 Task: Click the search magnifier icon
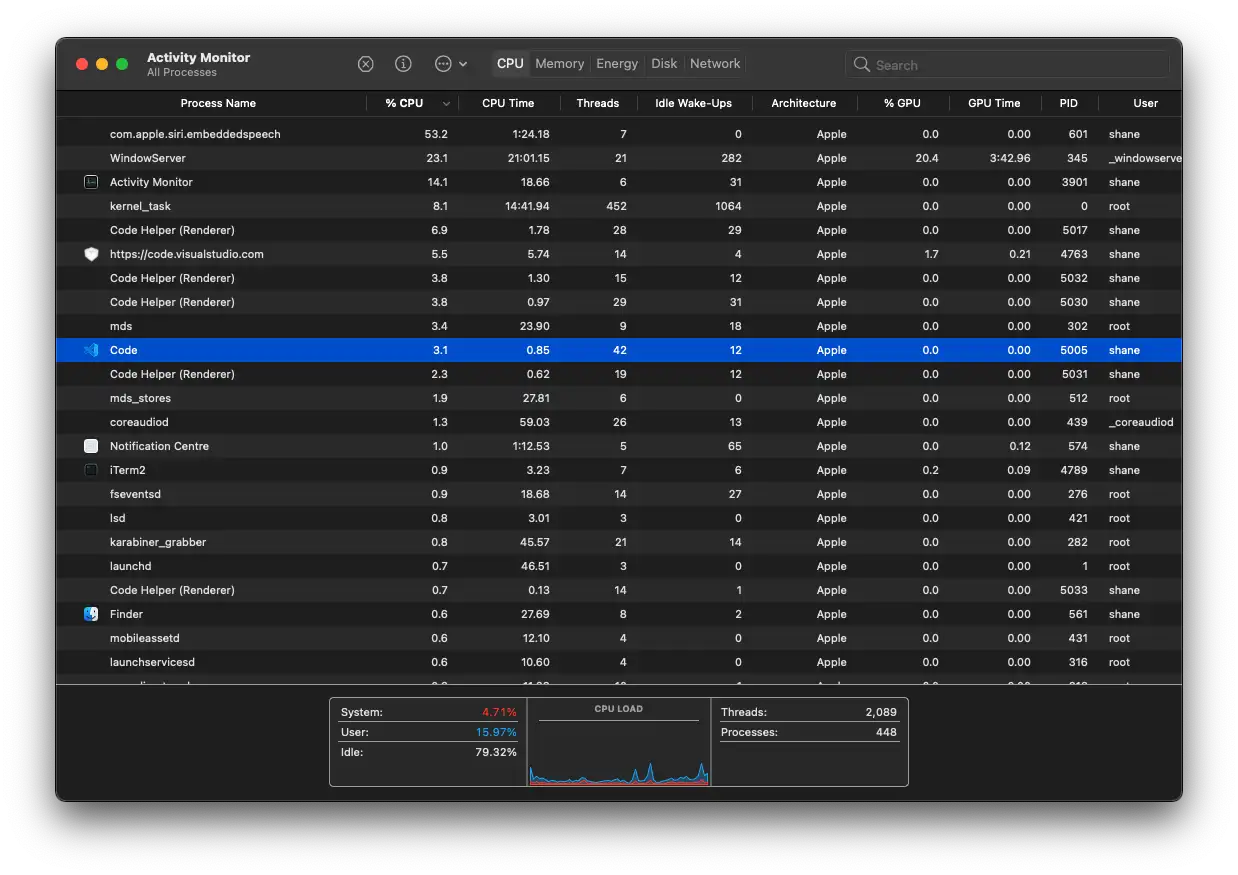pos(861,64)
